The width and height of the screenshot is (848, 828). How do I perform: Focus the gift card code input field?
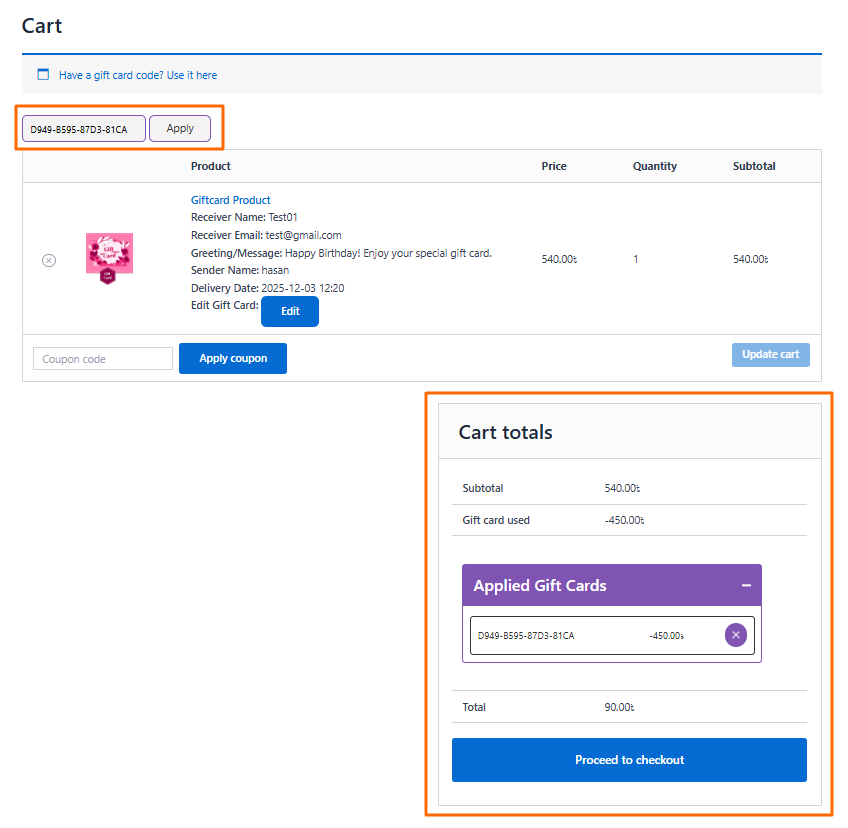click(84, 129)
